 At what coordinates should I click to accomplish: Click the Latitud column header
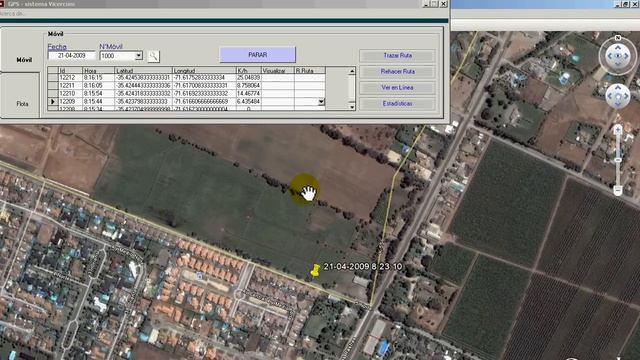143,71
